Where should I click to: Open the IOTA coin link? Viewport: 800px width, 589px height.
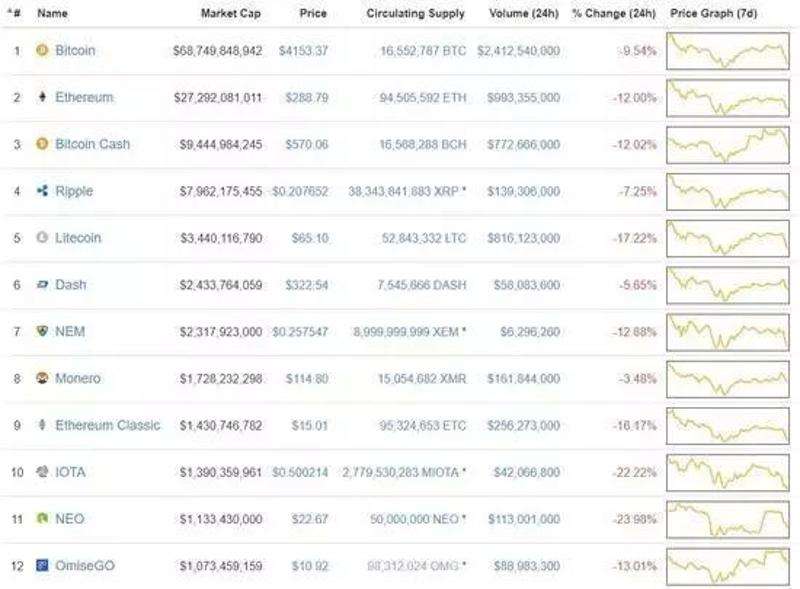[70, 472]
